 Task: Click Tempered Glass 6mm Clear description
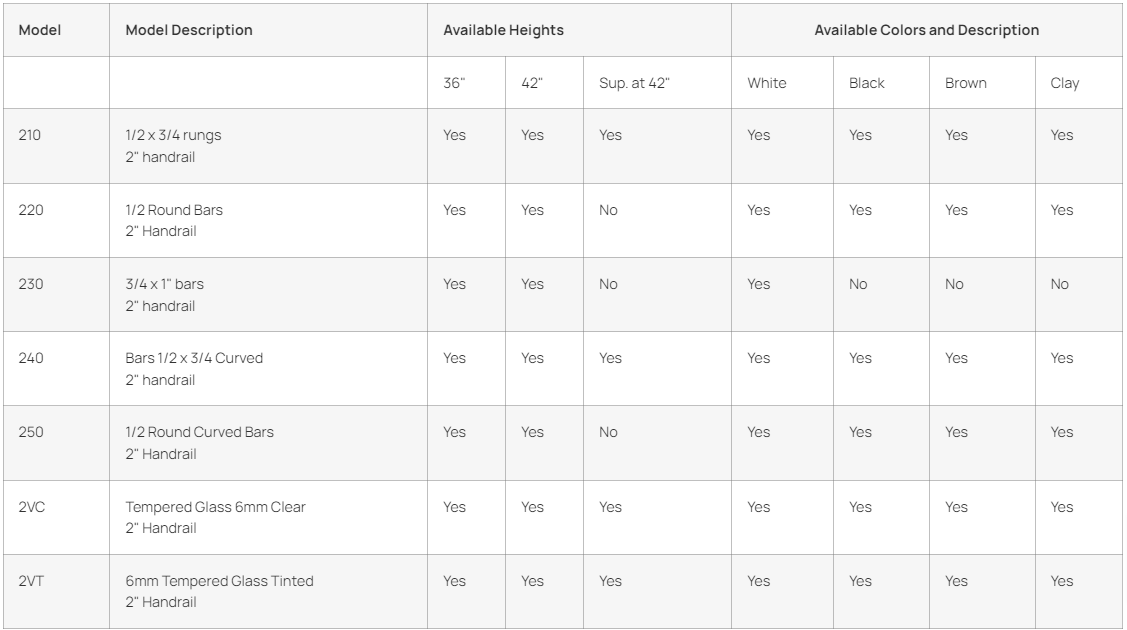pyautogui.click(x=216, y=507)
